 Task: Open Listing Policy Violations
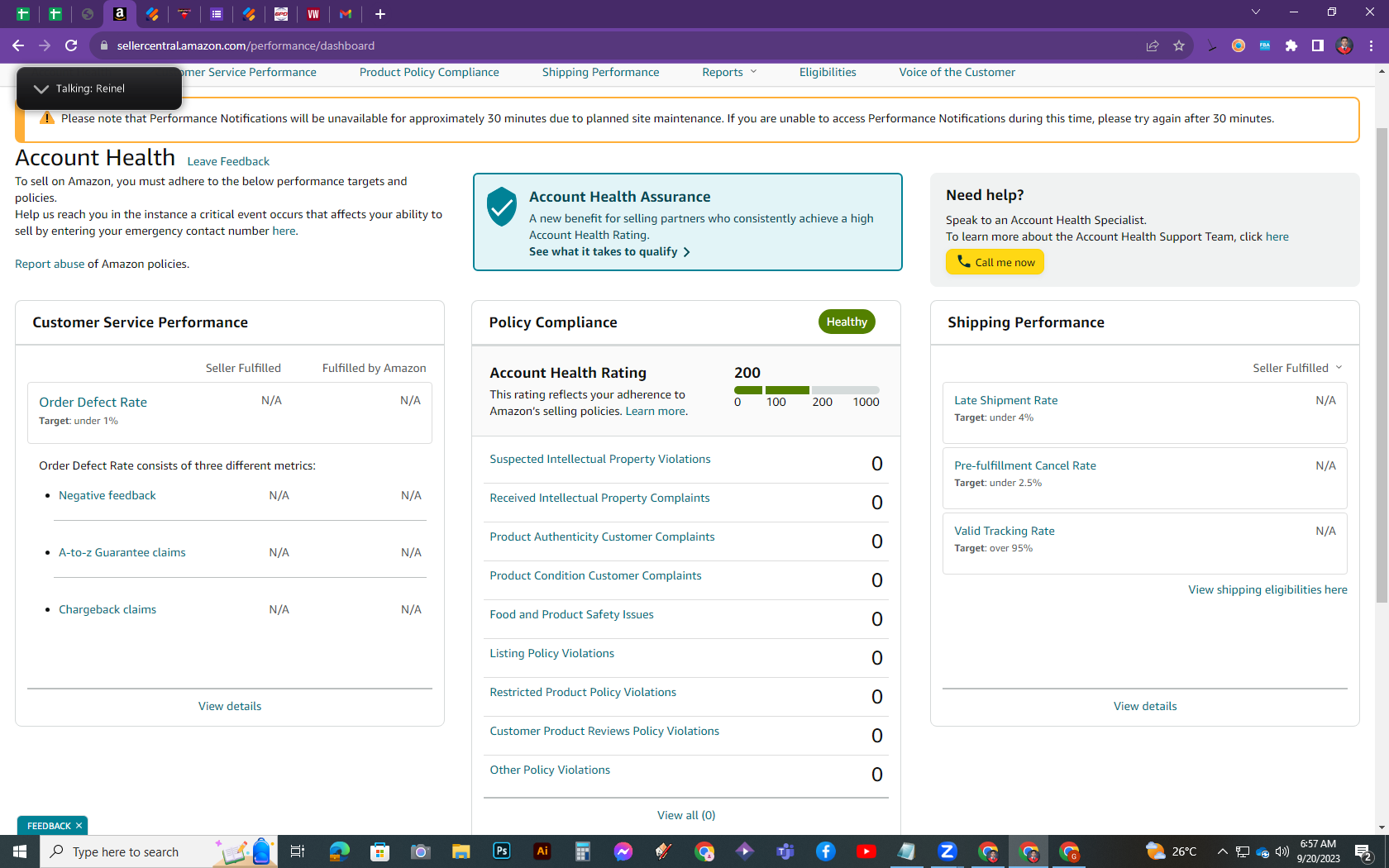tap(551, 653)
